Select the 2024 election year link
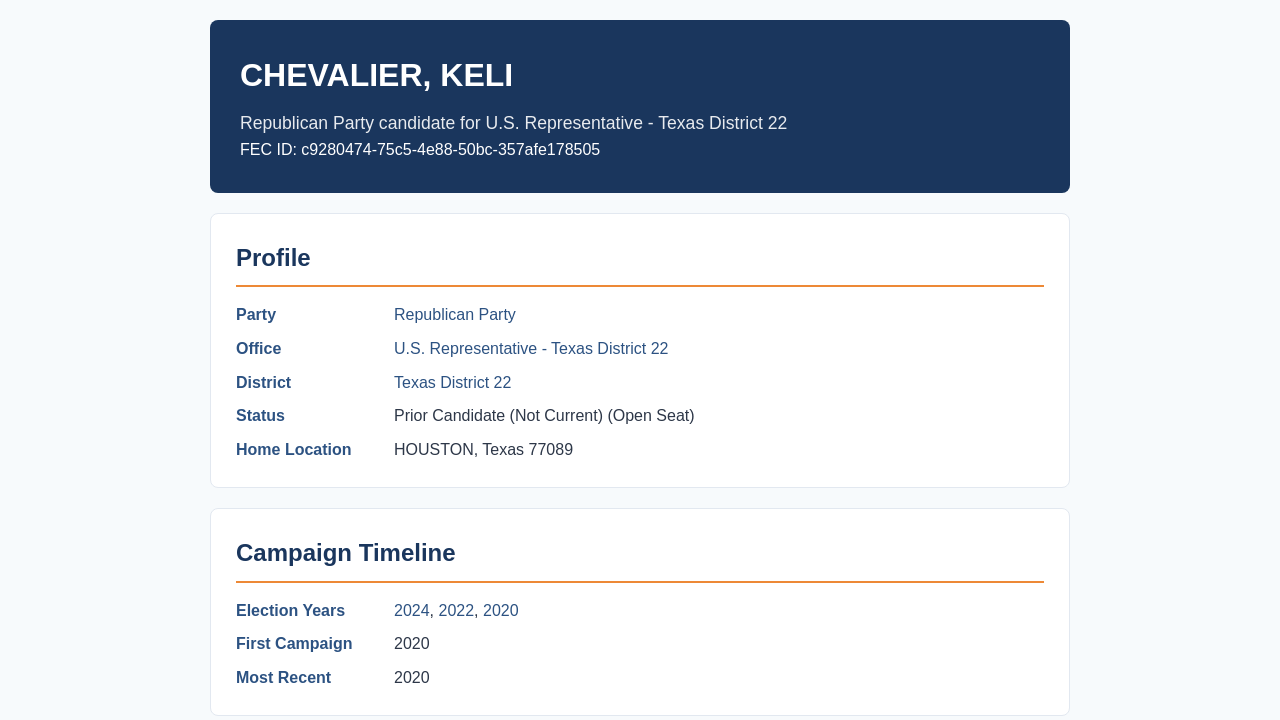 tap(412, 611)
